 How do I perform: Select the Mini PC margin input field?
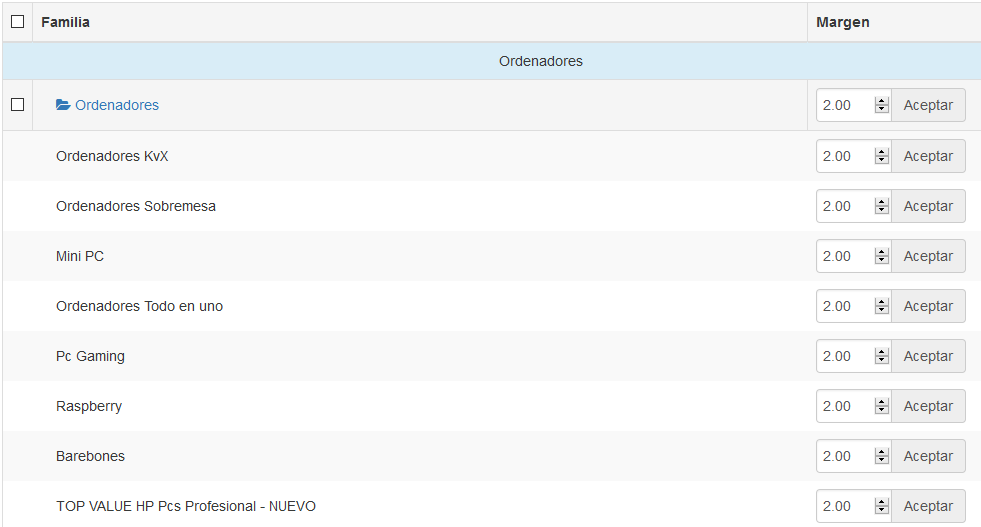click(x=845, y=256)
